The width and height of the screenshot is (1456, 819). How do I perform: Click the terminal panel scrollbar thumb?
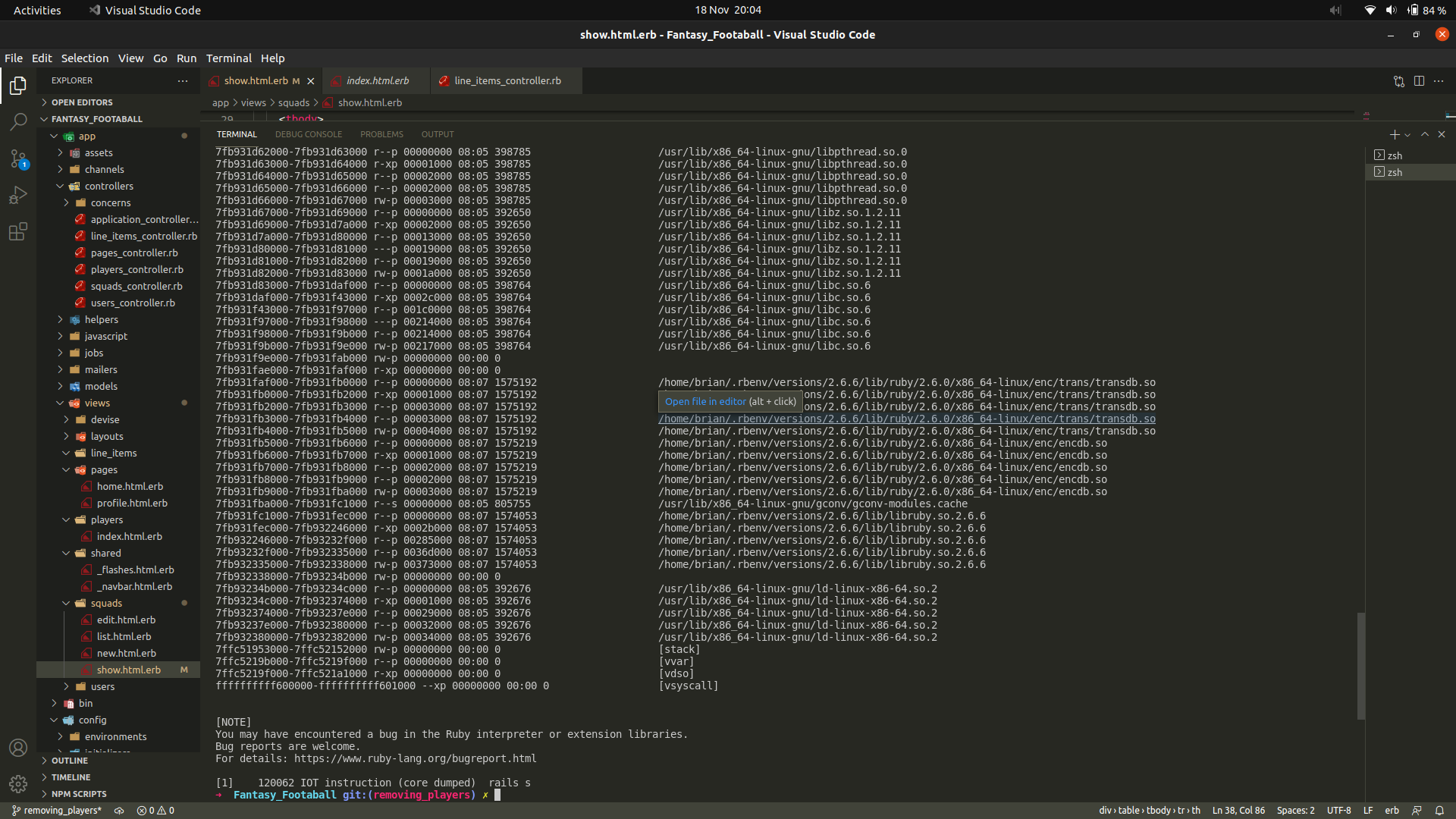(x=1361, y=666)
